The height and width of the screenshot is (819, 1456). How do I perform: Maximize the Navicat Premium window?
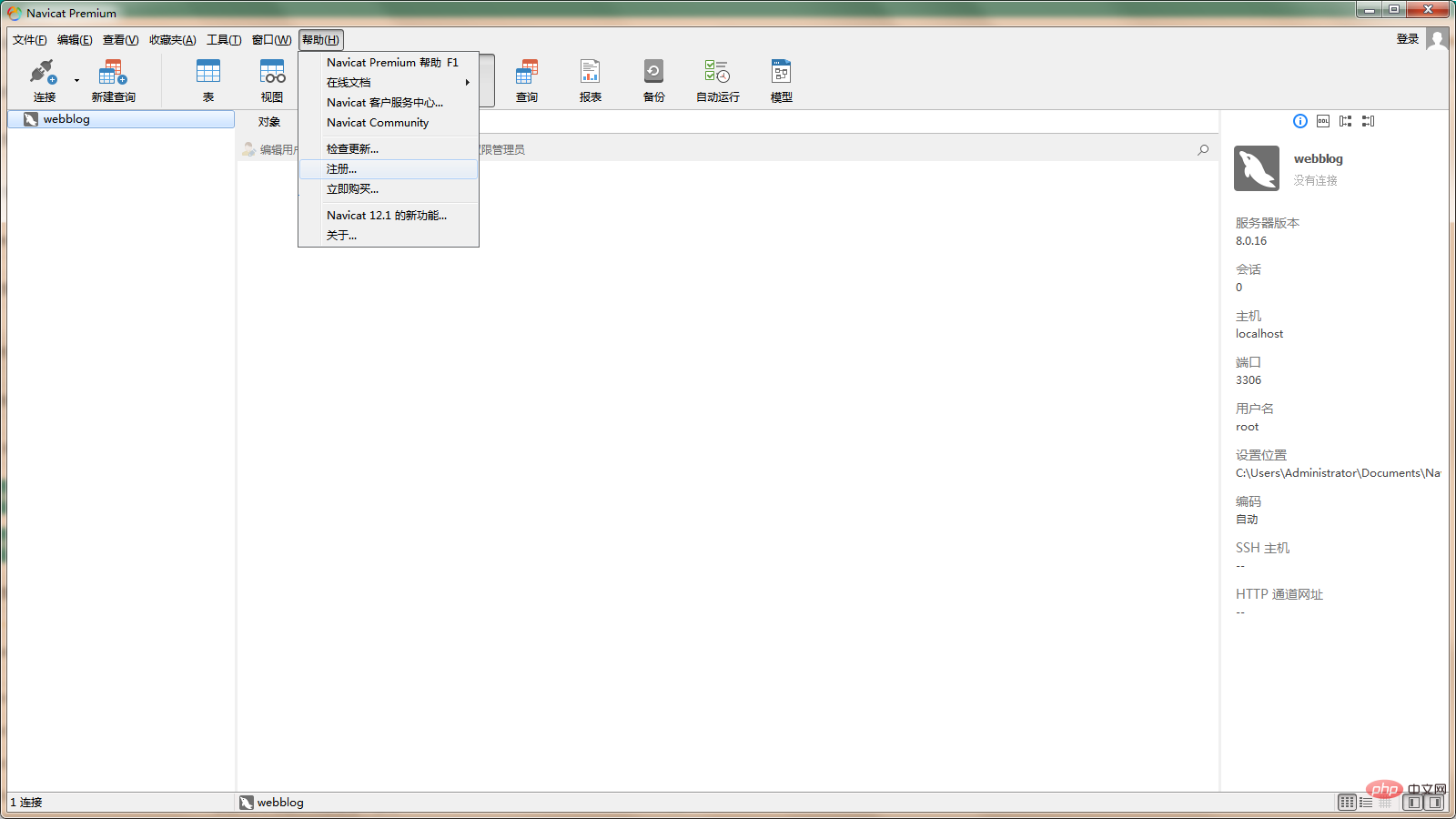(x=1394, y=10)
